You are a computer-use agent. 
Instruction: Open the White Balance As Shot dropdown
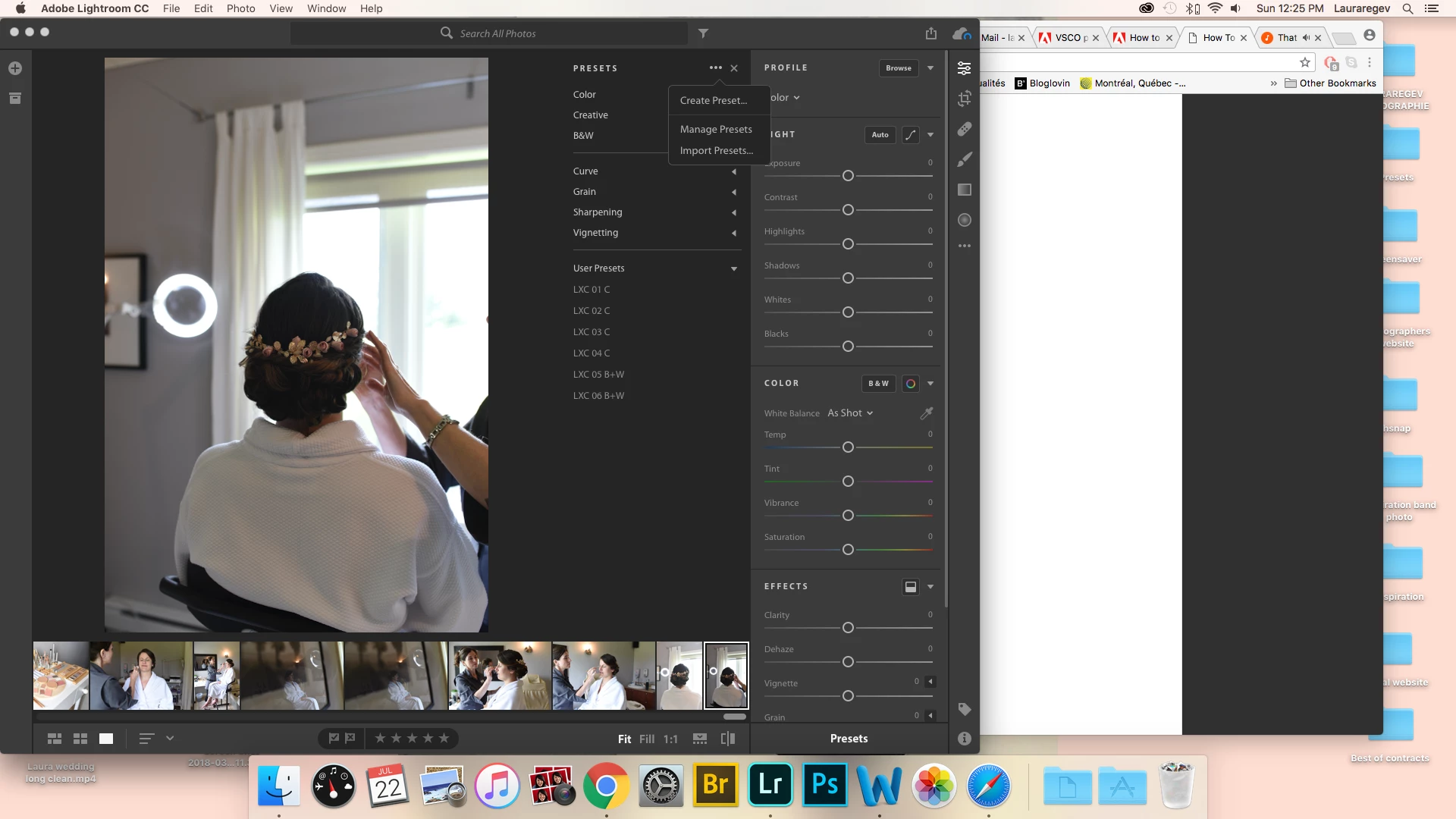pyautogui.click(x=850, y=413)
